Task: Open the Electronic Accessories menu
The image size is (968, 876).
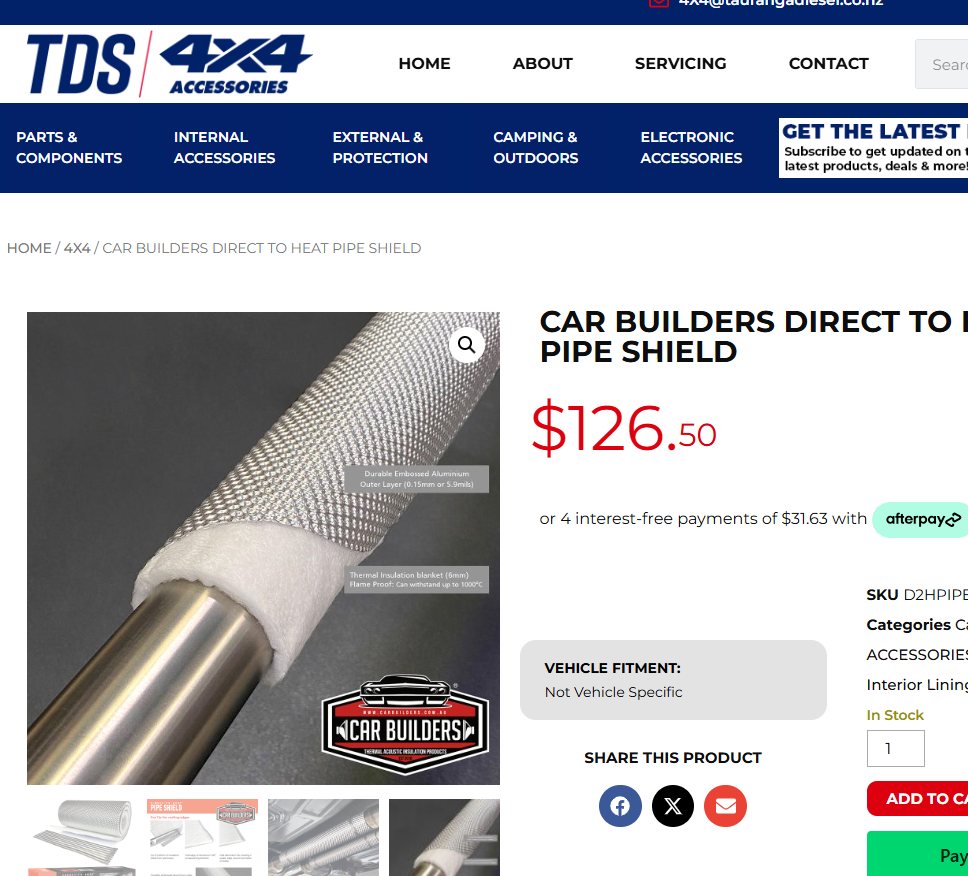Action: click(x=691, y=148)
